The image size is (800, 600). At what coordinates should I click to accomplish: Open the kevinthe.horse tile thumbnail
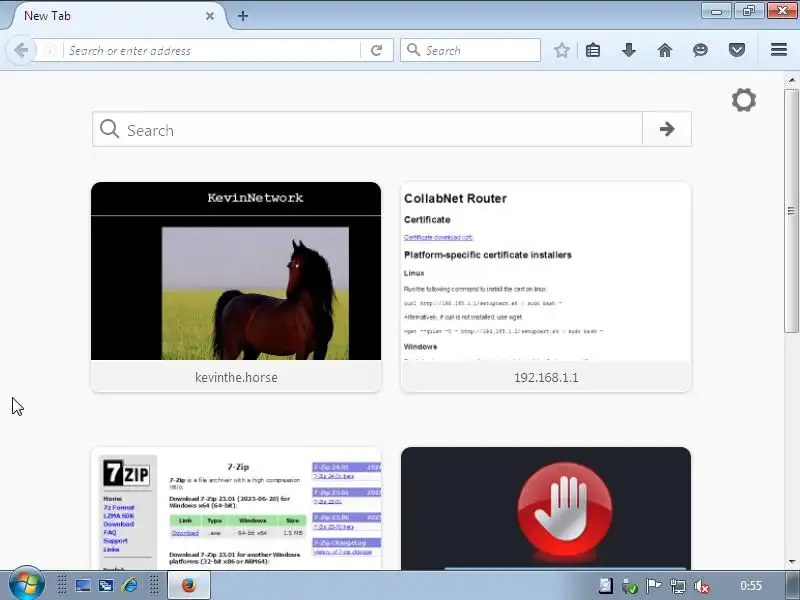click(x=236, y=271)
